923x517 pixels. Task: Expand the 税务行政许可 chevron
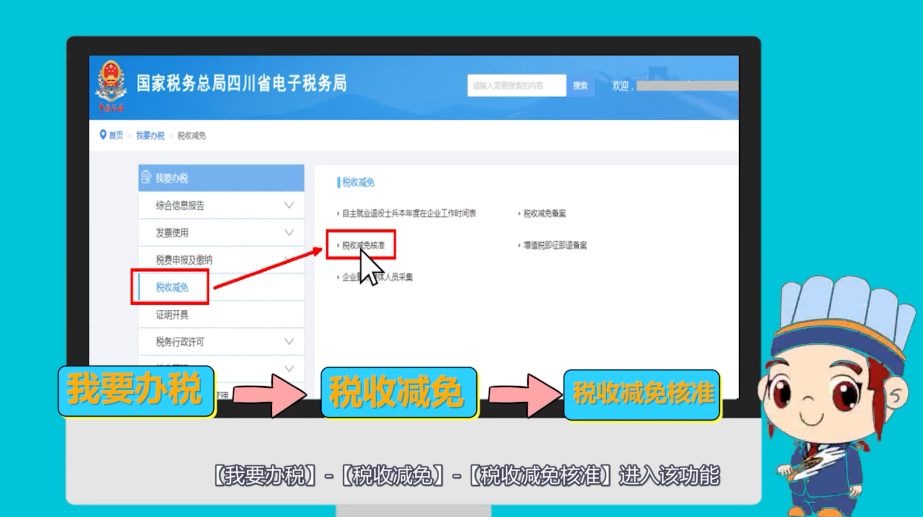289,342
